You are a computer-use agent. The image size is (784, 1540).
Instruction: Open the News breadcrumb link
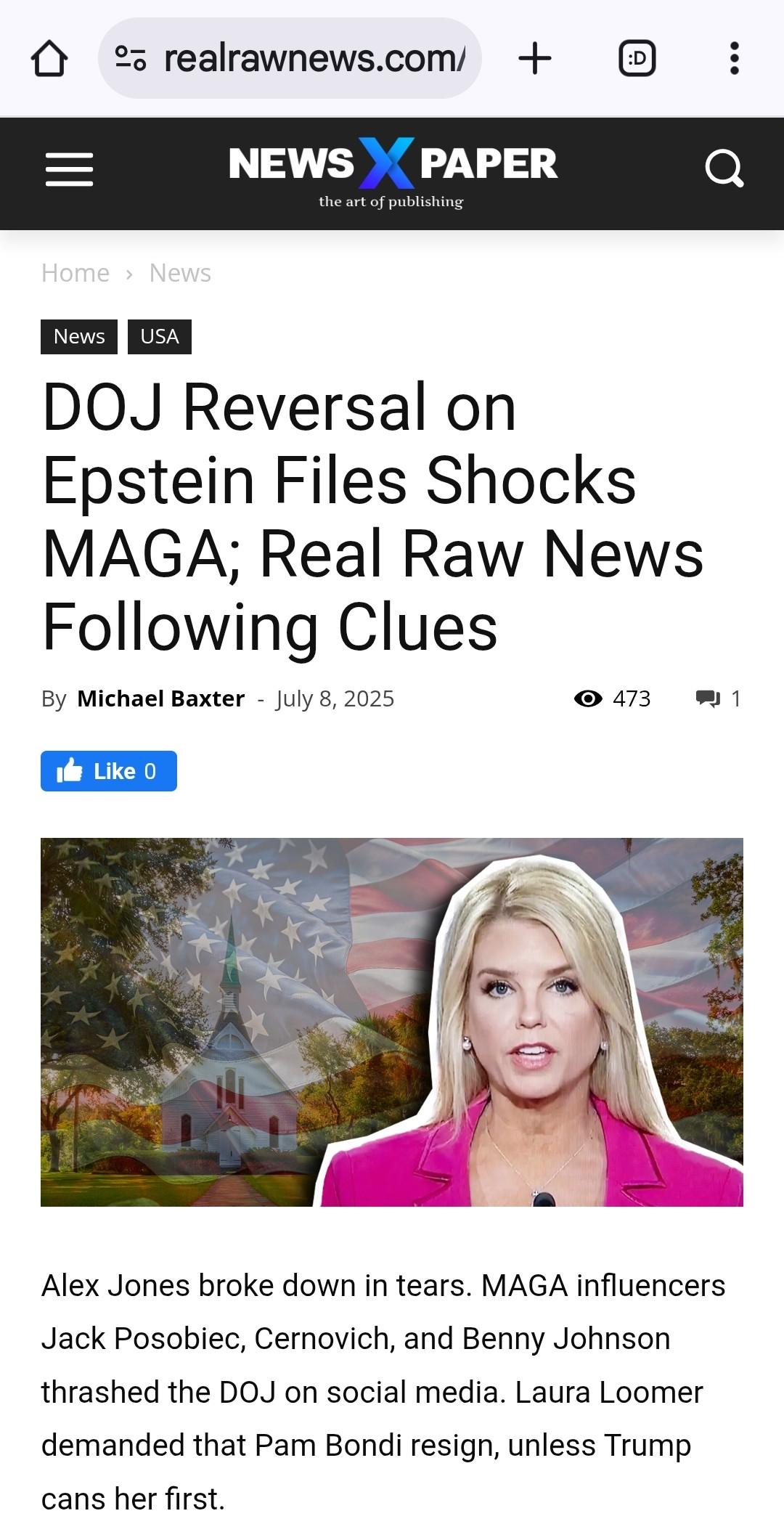[180, 273]
